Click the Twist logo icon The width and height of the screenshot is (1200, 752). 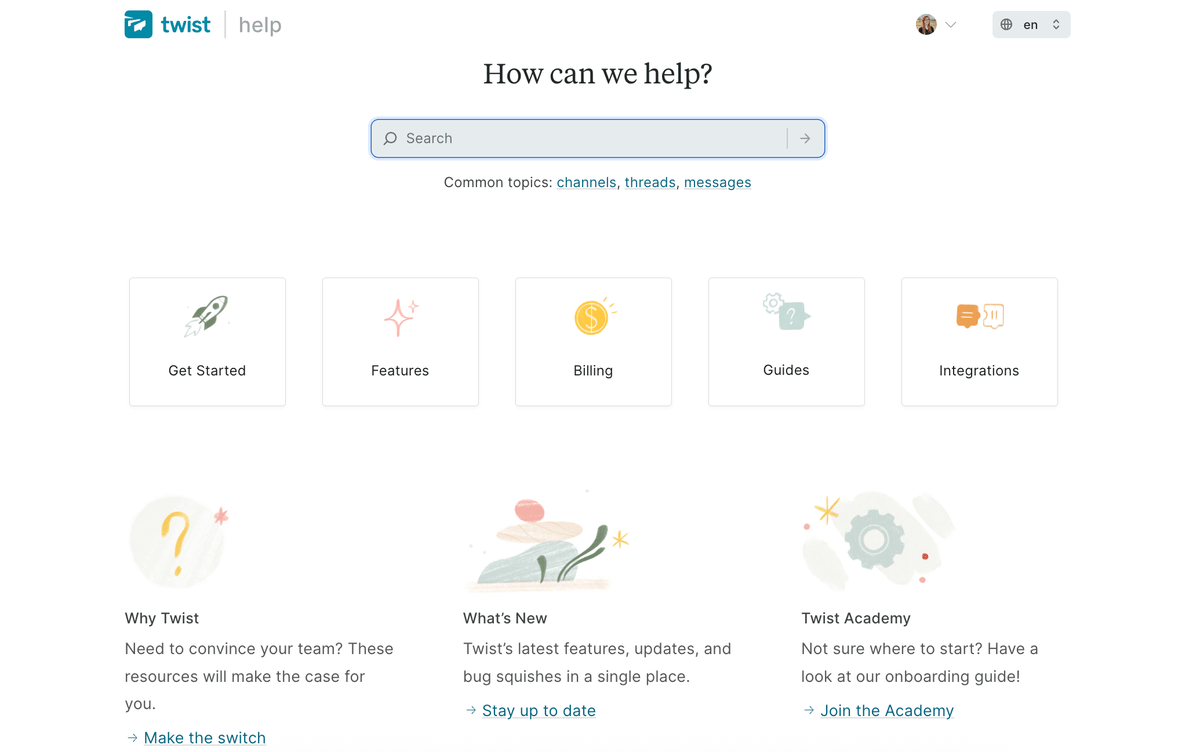[x=139, y=25]
